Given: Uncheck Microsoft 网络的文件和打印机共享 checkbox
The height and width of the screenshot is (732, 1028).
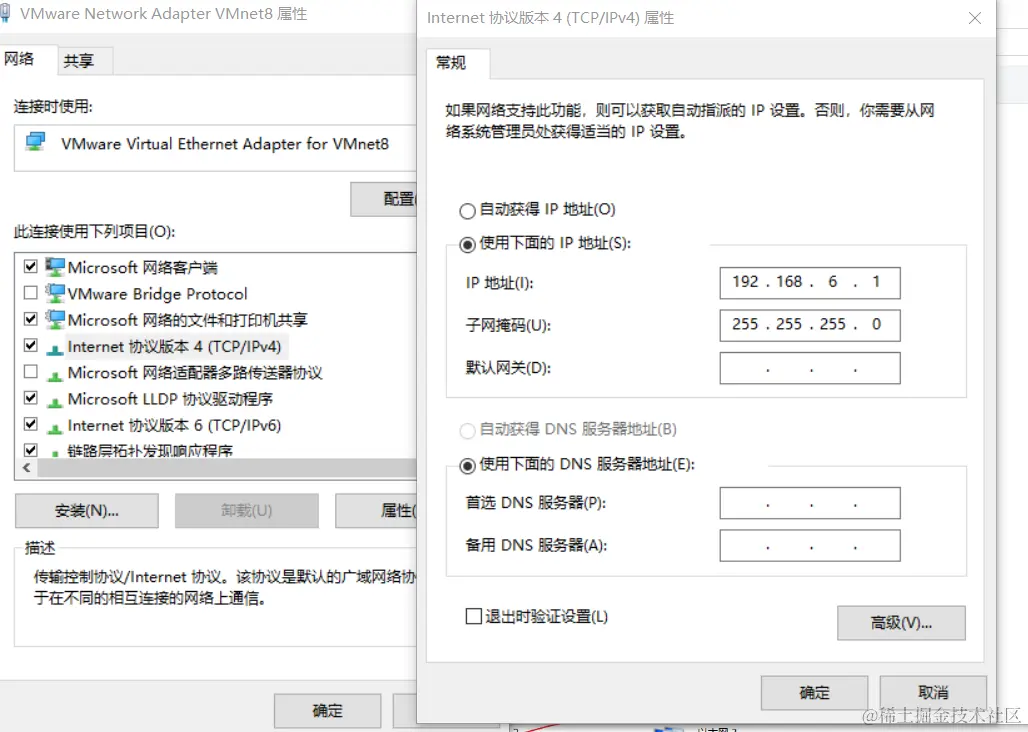Looking at the screenshot, I should point(30,318).
